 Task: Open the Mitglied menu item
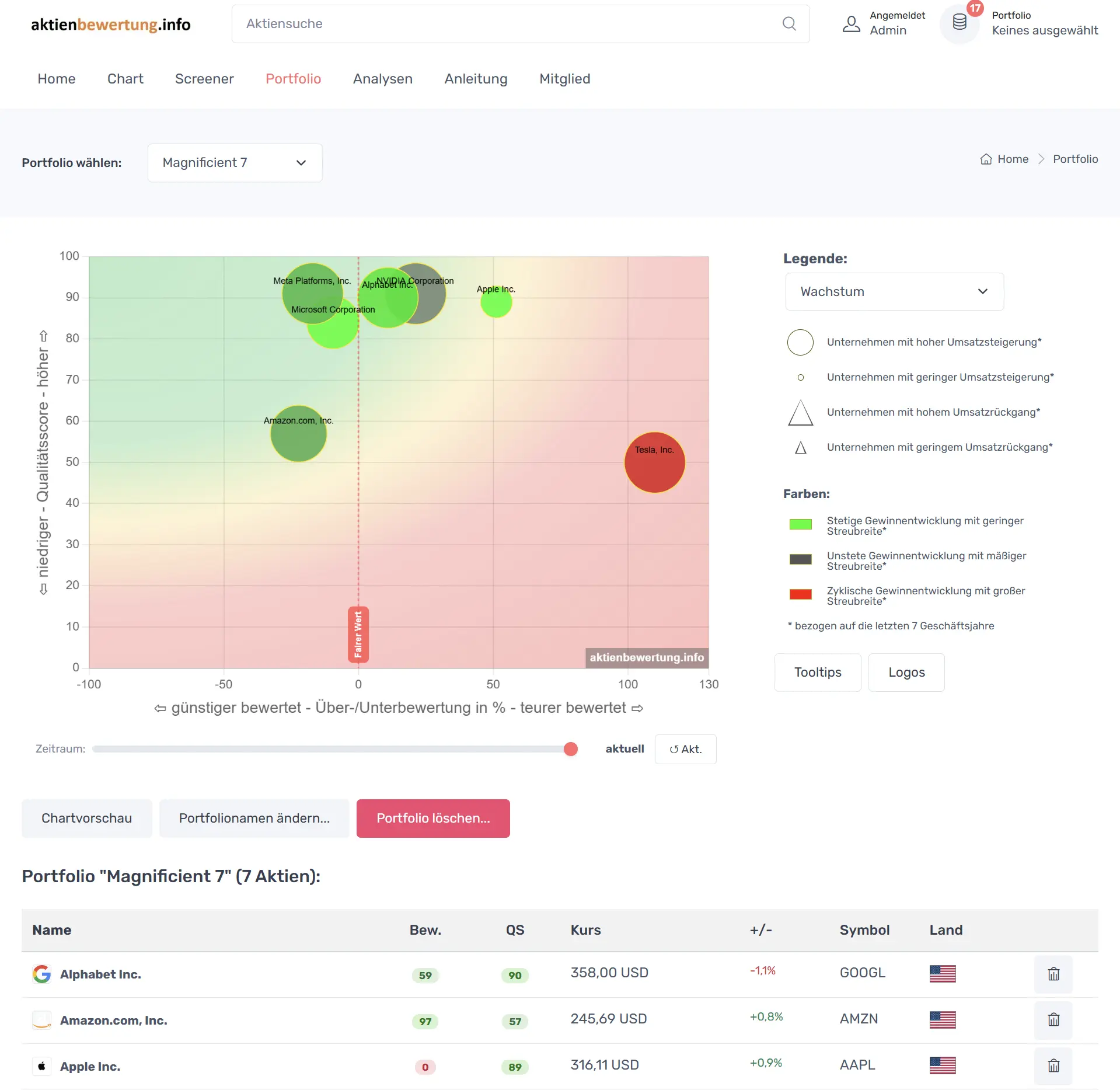coord(565,79)
